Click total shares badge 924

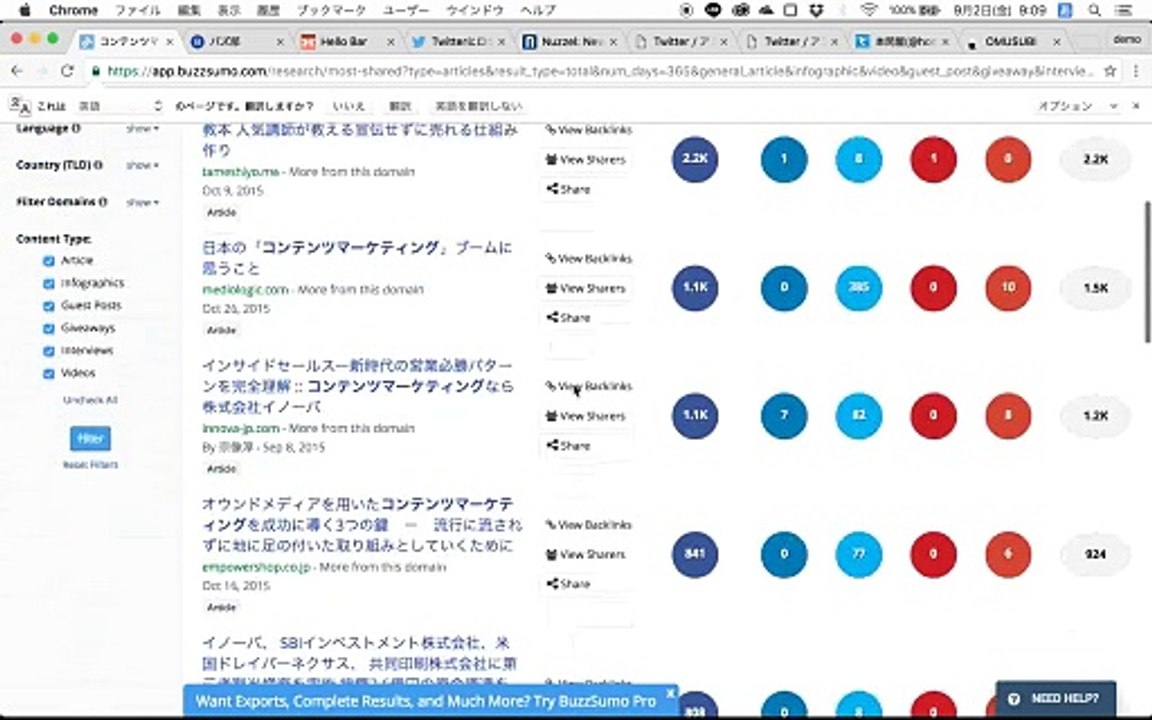1095,554
